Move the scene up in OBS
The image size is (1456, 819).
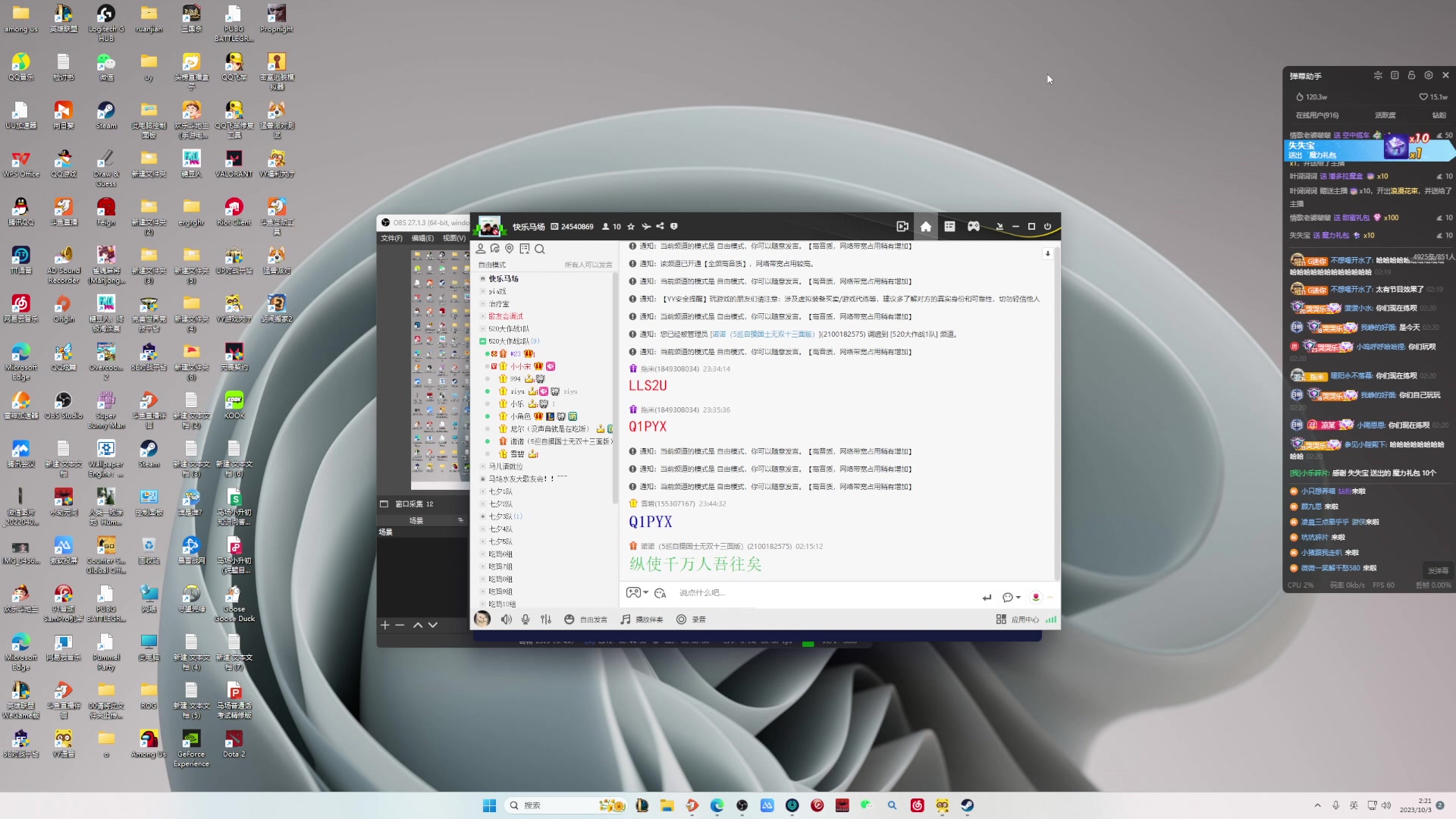tap(418, 625)
